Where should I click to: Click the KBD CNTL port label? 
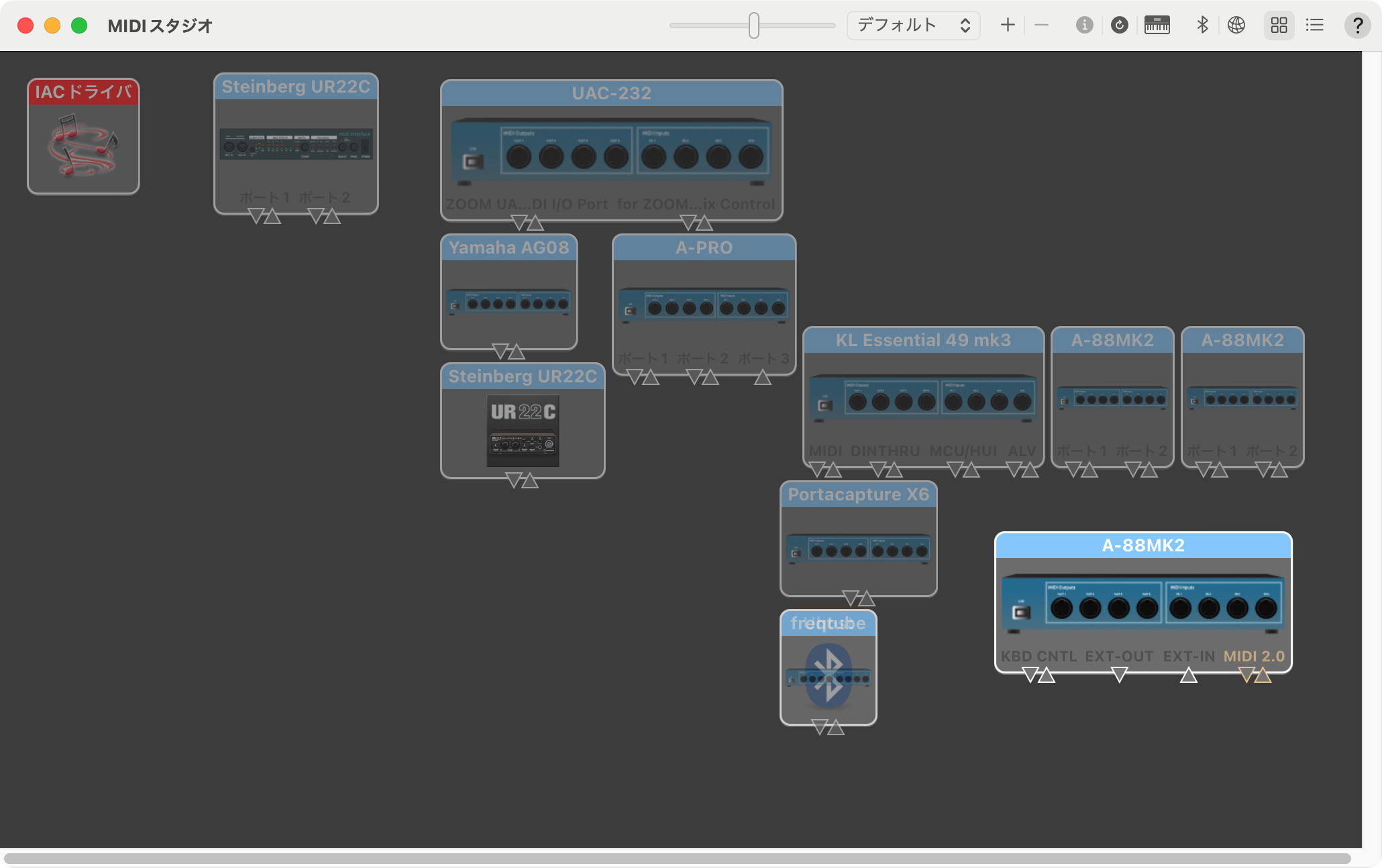click(x=1039, y=656)
